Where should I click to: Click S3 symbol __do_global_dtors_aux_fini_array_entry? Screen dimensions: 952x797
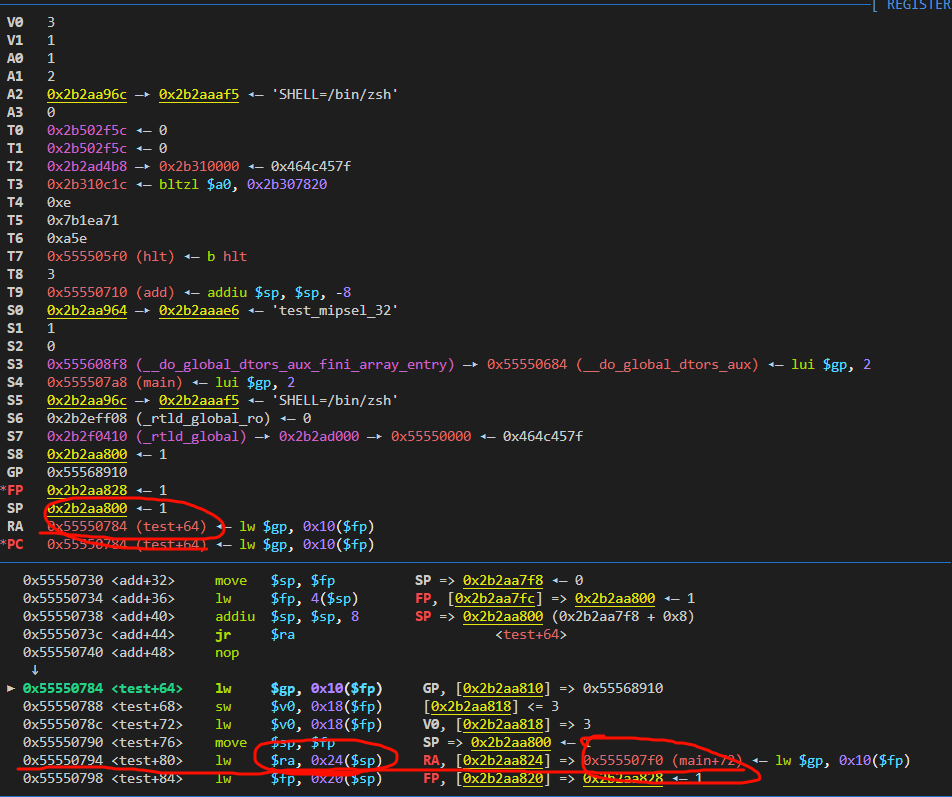coord(295,364)
